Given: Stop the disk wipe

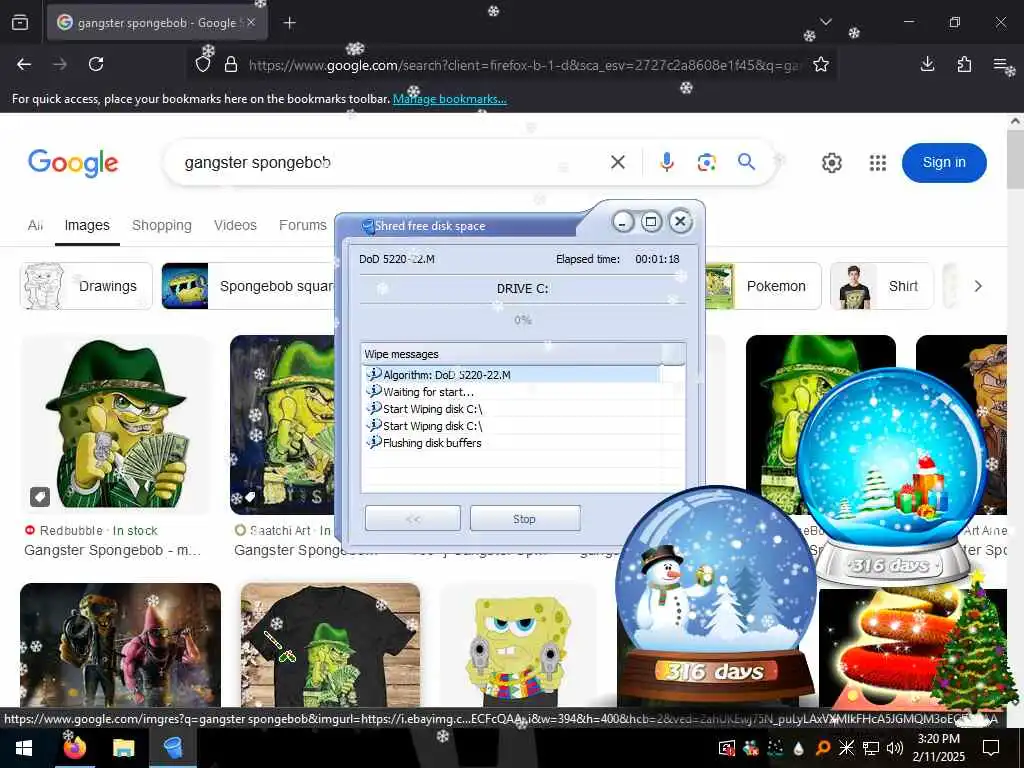Looking at the screenshot, I should tap(524, 519).
